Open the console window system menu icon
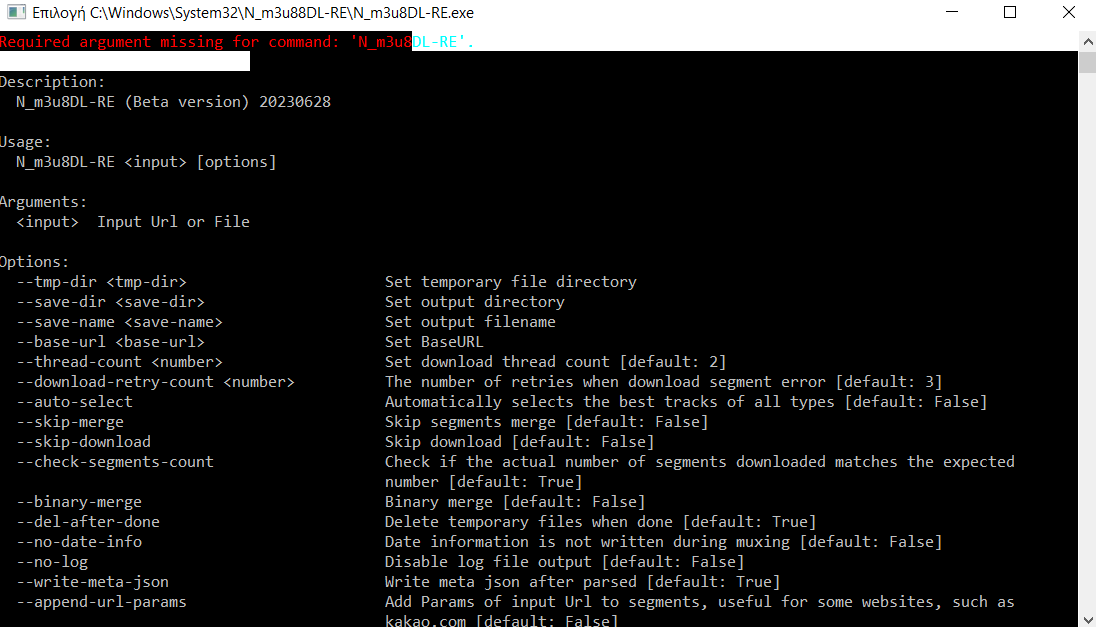The height and width of the screenshot is (627, 1096). click(x=15, y=13)
